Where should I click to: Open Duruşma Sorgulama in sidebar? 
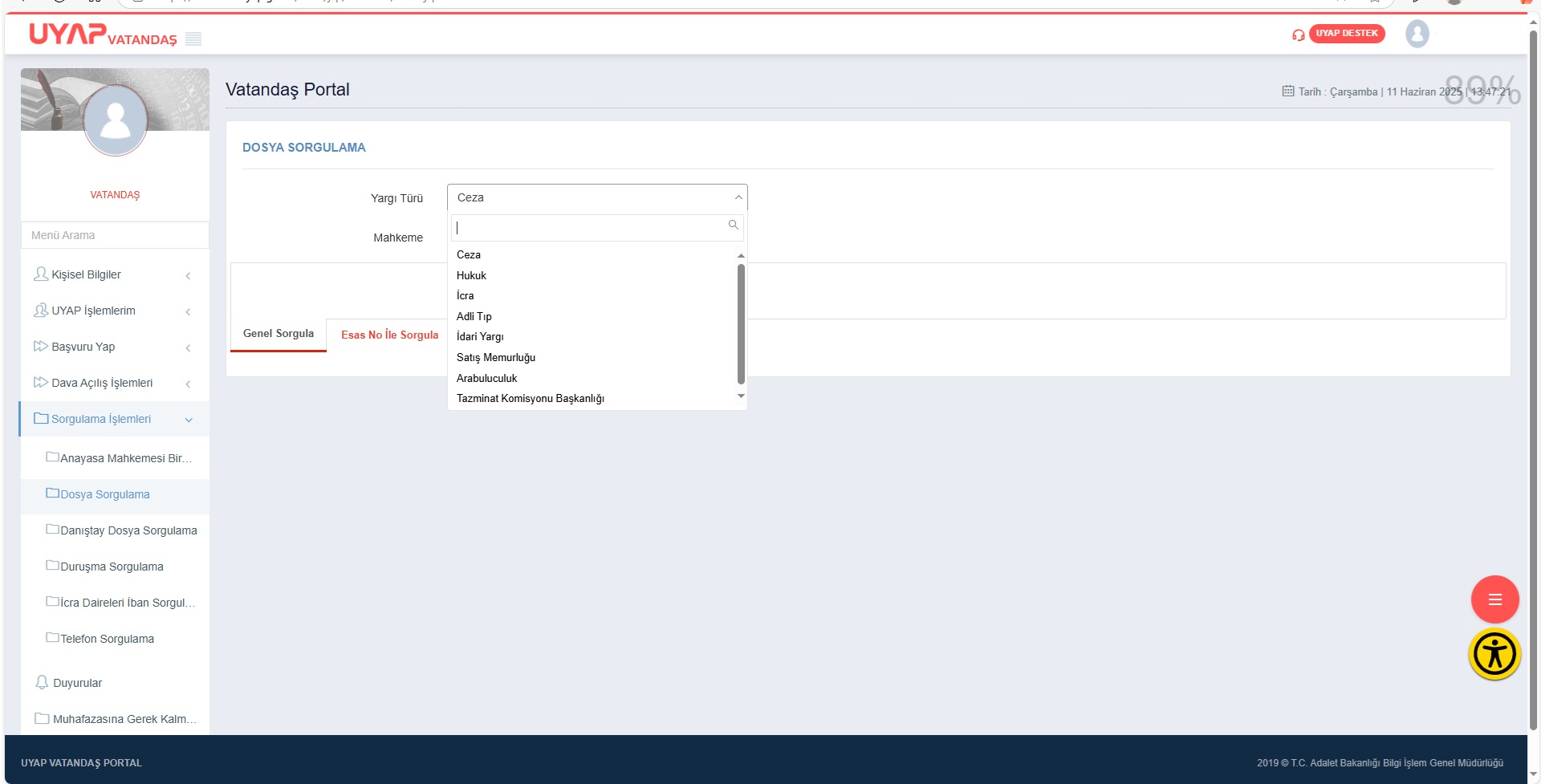pos(112,567)
